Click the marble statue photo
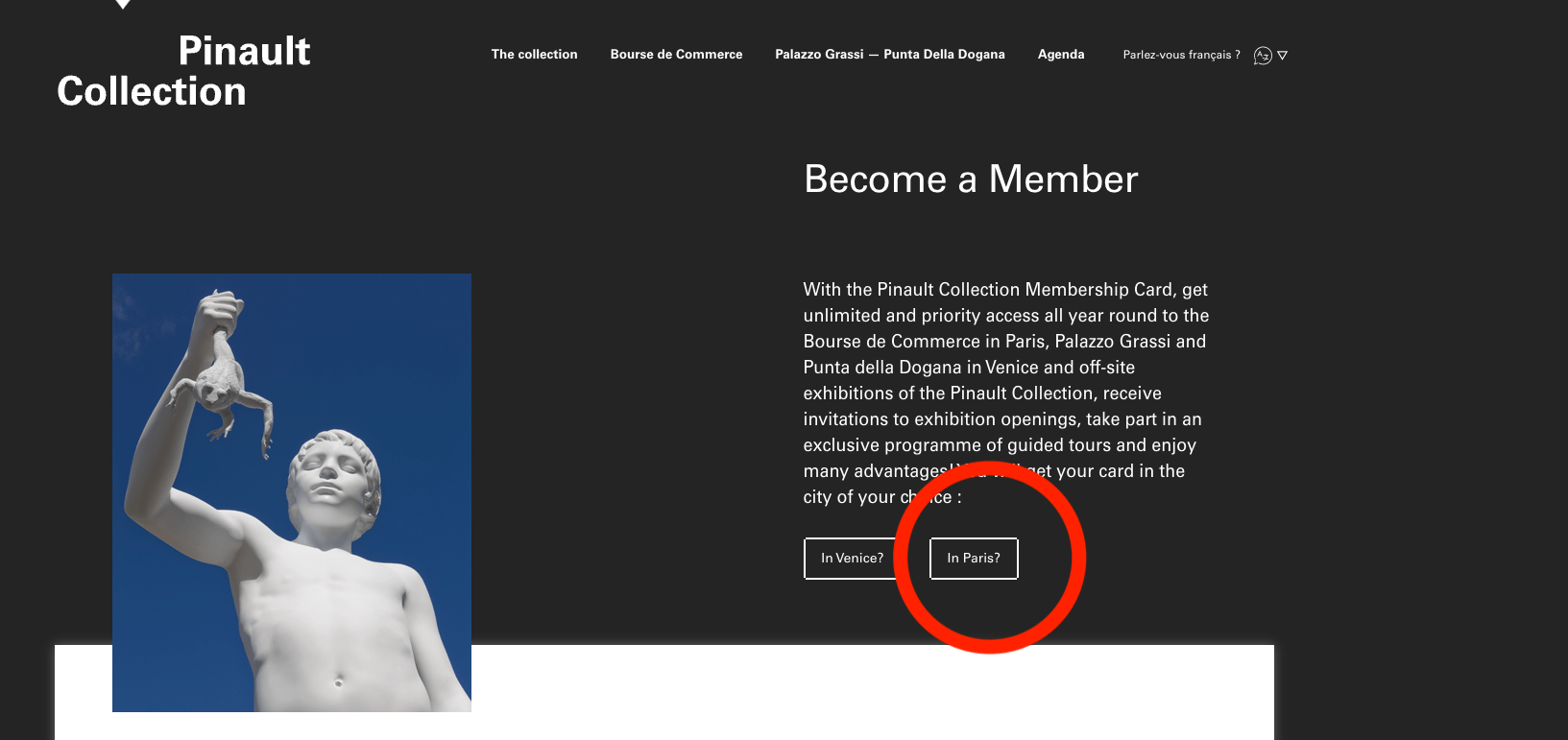This screenshot has width=1568, height=740. click(x=291, y=576)
